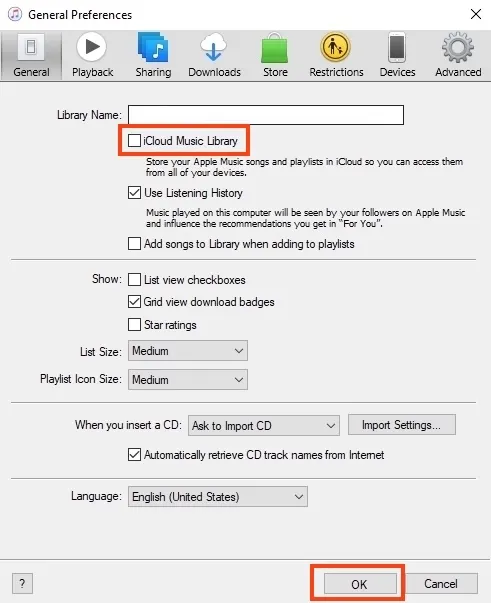Open the Advanced preferences tab

tap(458, 56)
